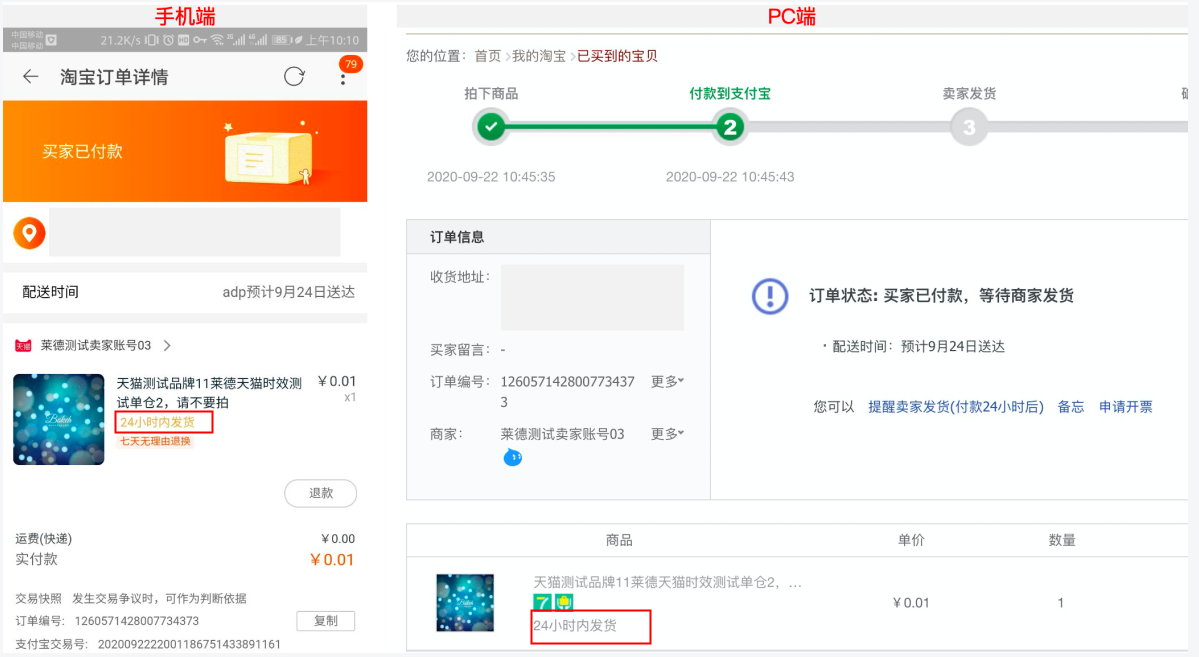Tap the 支付宝交易号 value on mobile
This screenshot has width=1199, height=657.
189,644
